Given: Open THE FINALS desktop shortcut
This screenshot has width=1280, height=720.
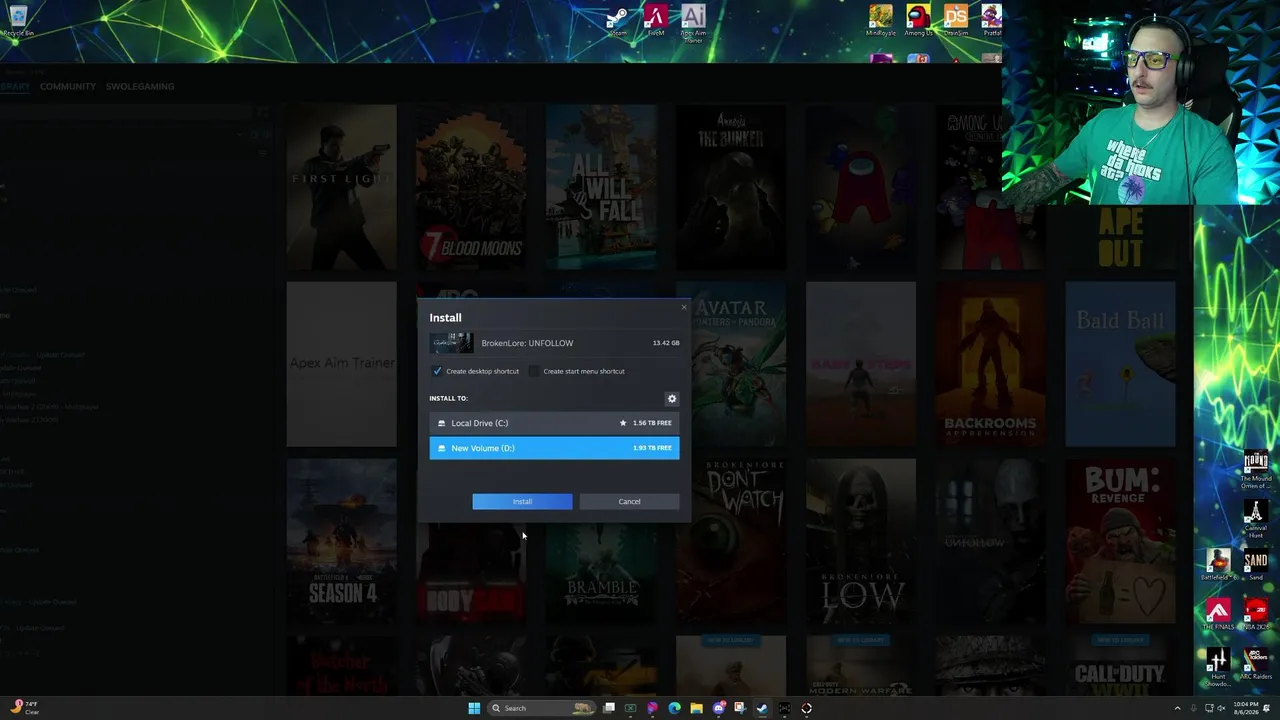Looking at the screenshot, I should (1217, 614).
